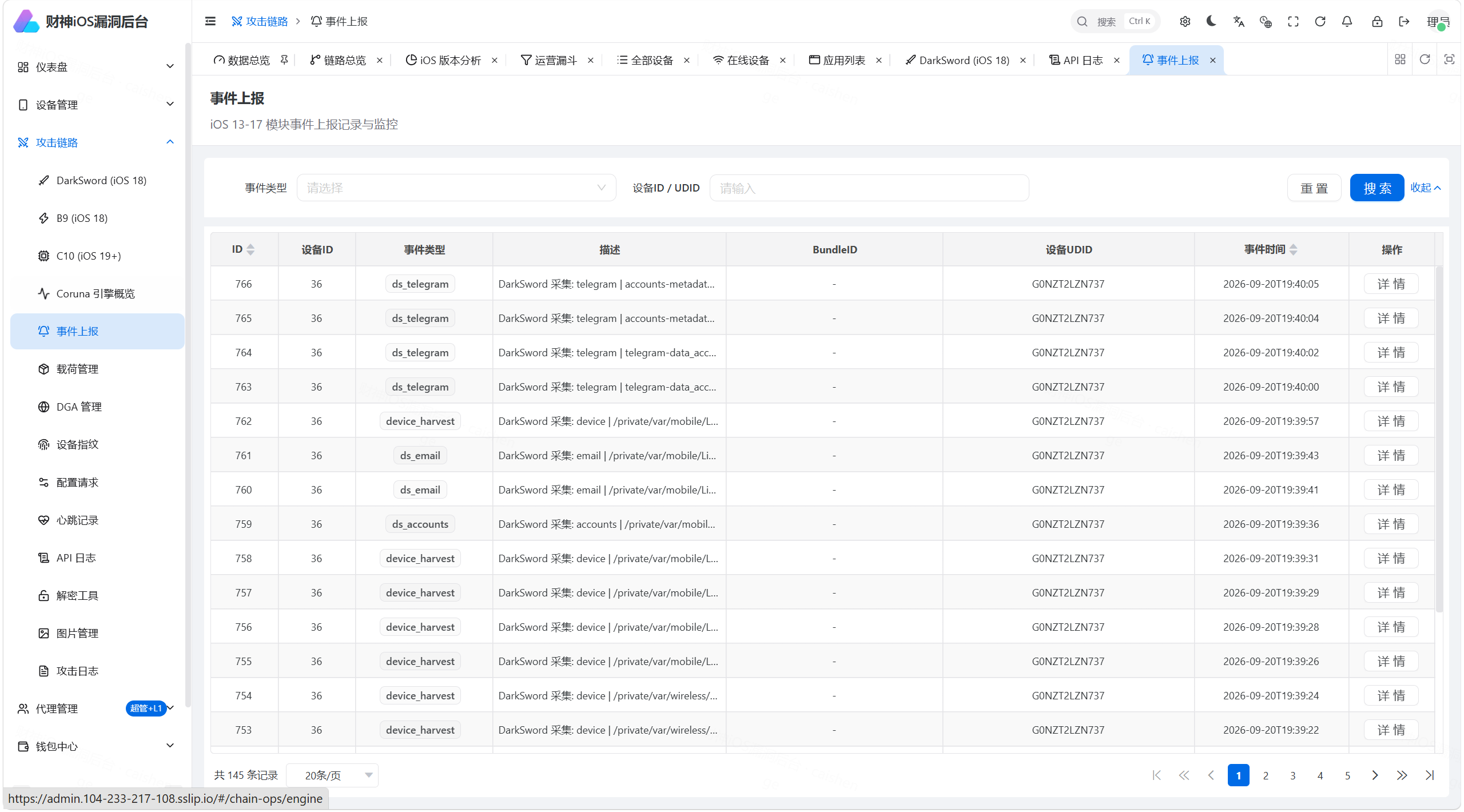The width and height of the screenshot is (1464, 812).
Task: Click the 重置 button
Action: click(1314, 188)
